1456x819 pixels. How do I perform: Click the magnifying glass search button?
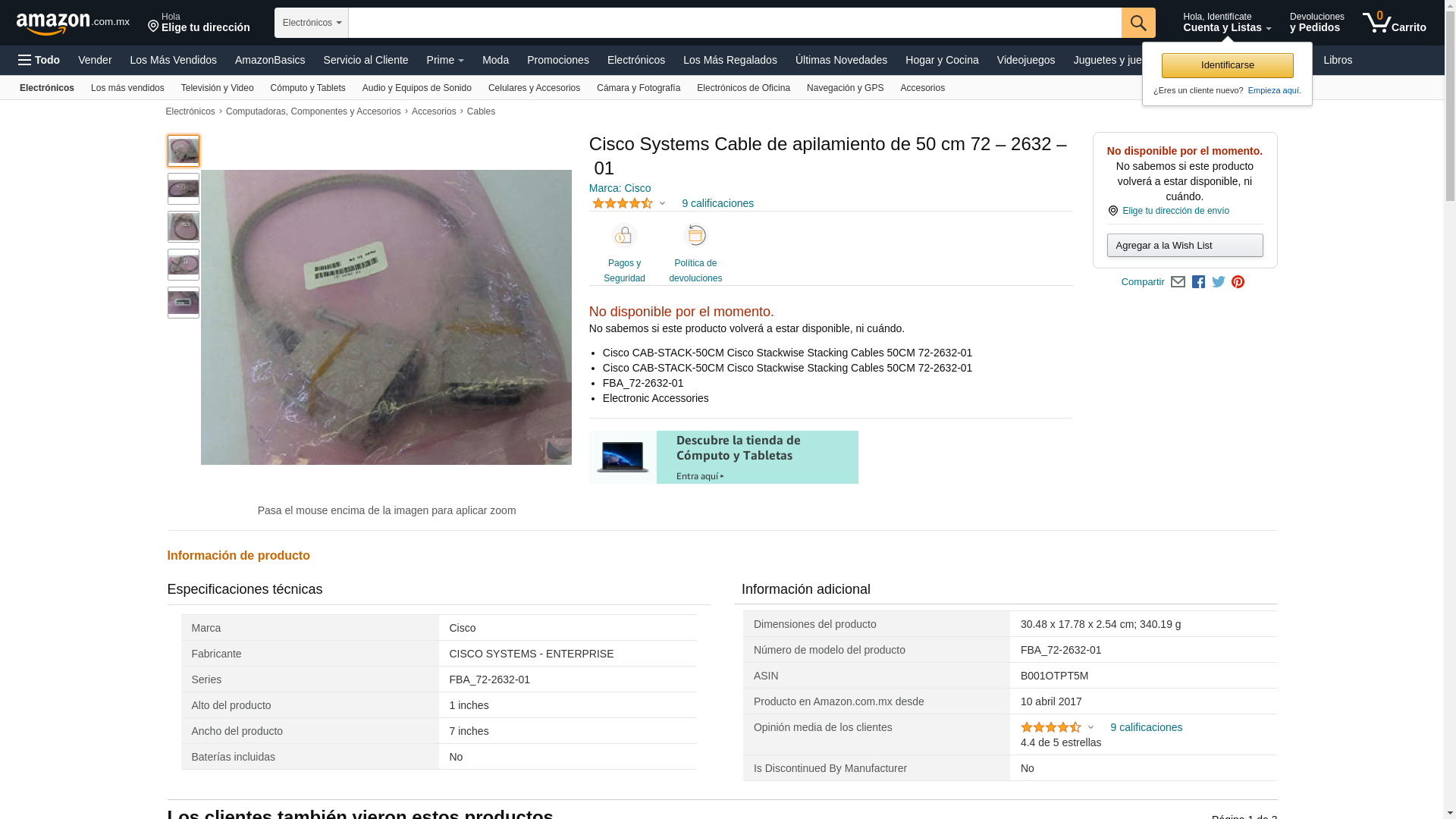1138,23
